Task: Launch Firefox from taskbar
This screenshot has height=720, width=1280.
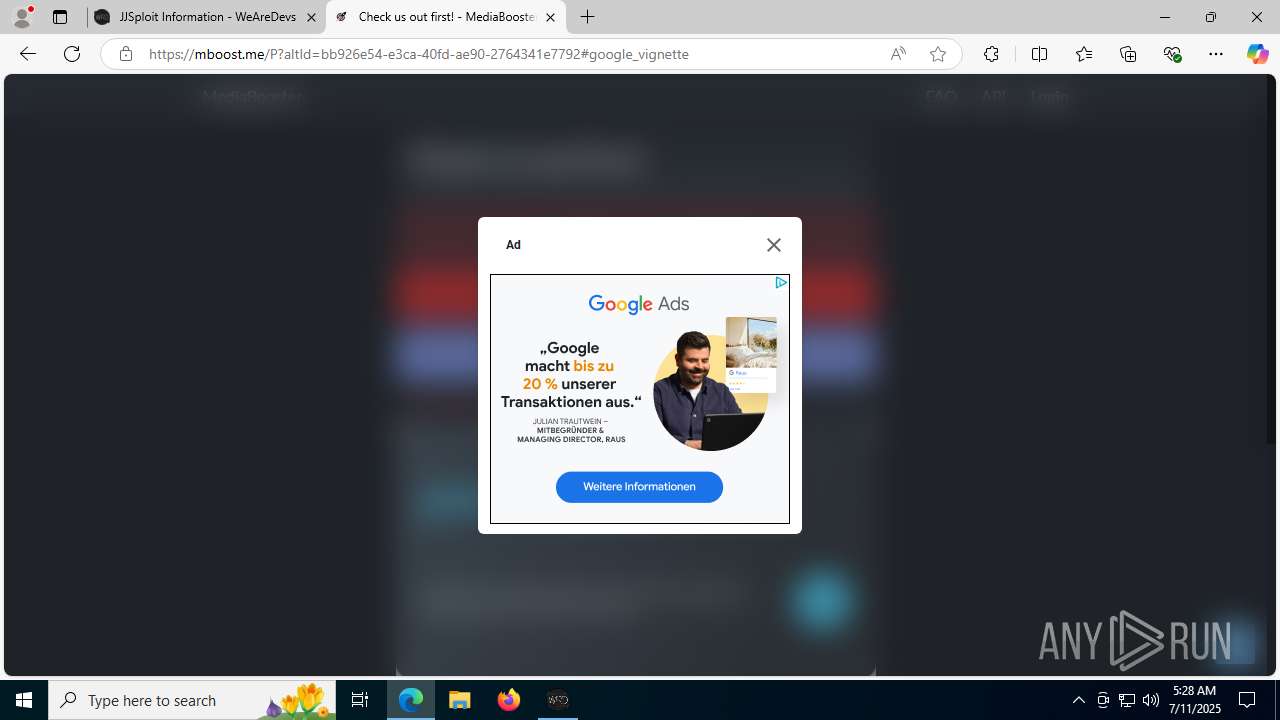Action: (x=509, y=700)
